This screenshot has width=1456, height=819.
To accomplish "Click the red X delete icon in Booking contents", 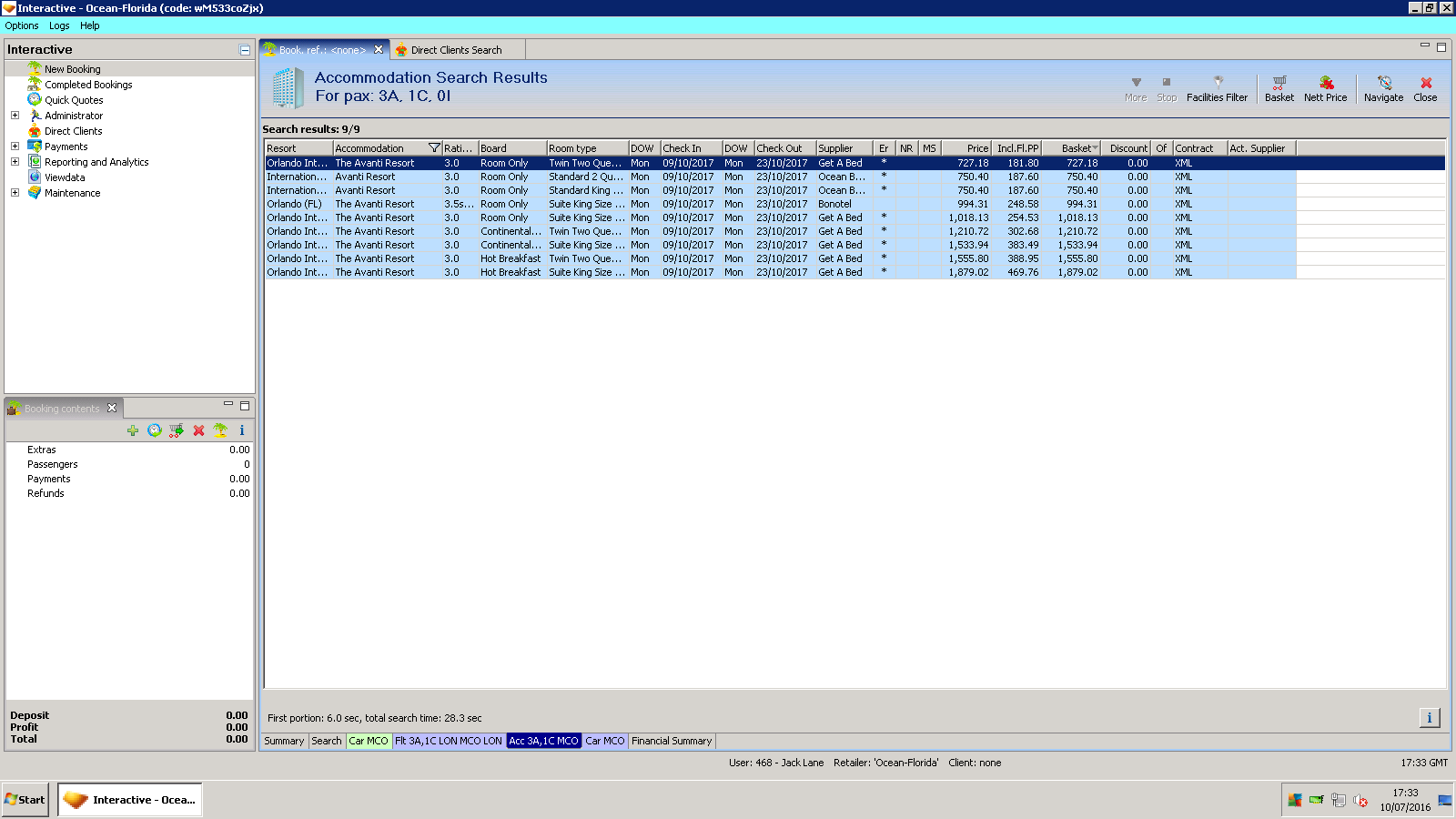I will 198,430.
